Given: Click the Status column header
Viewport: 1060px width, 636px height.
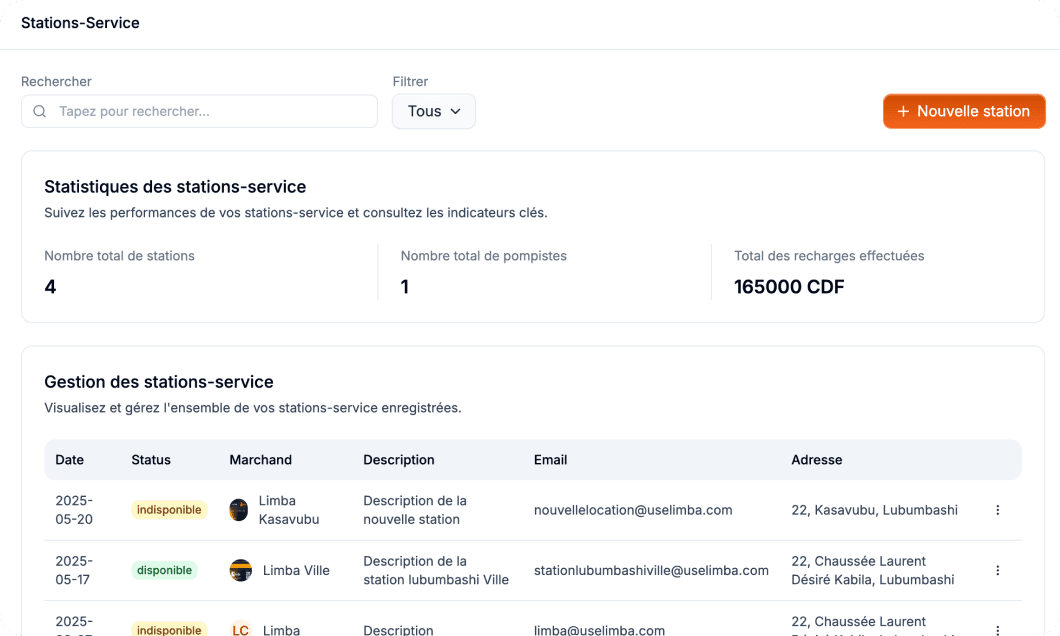Looking at the screenshot, I should pyautogui.click(x=151, y=460).
